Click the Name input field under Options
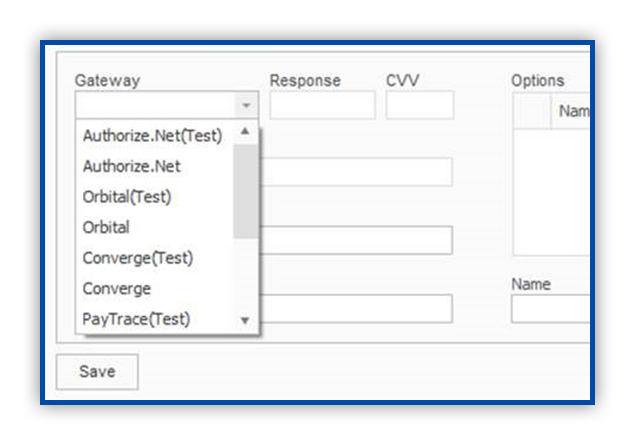The height and width of the screenshot is (445, 635). [551, 309]
